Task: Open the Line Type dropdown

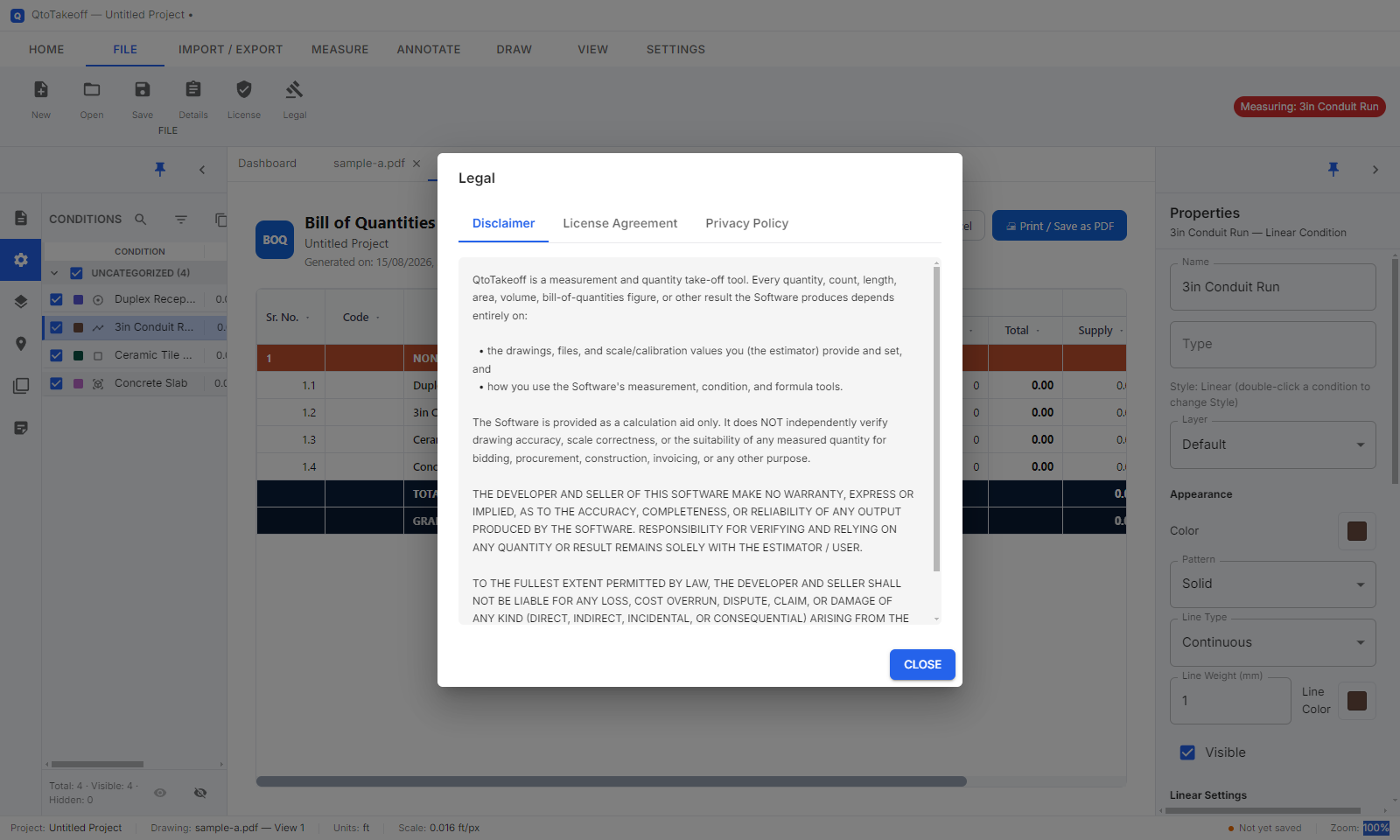Action: [1273, 642]
